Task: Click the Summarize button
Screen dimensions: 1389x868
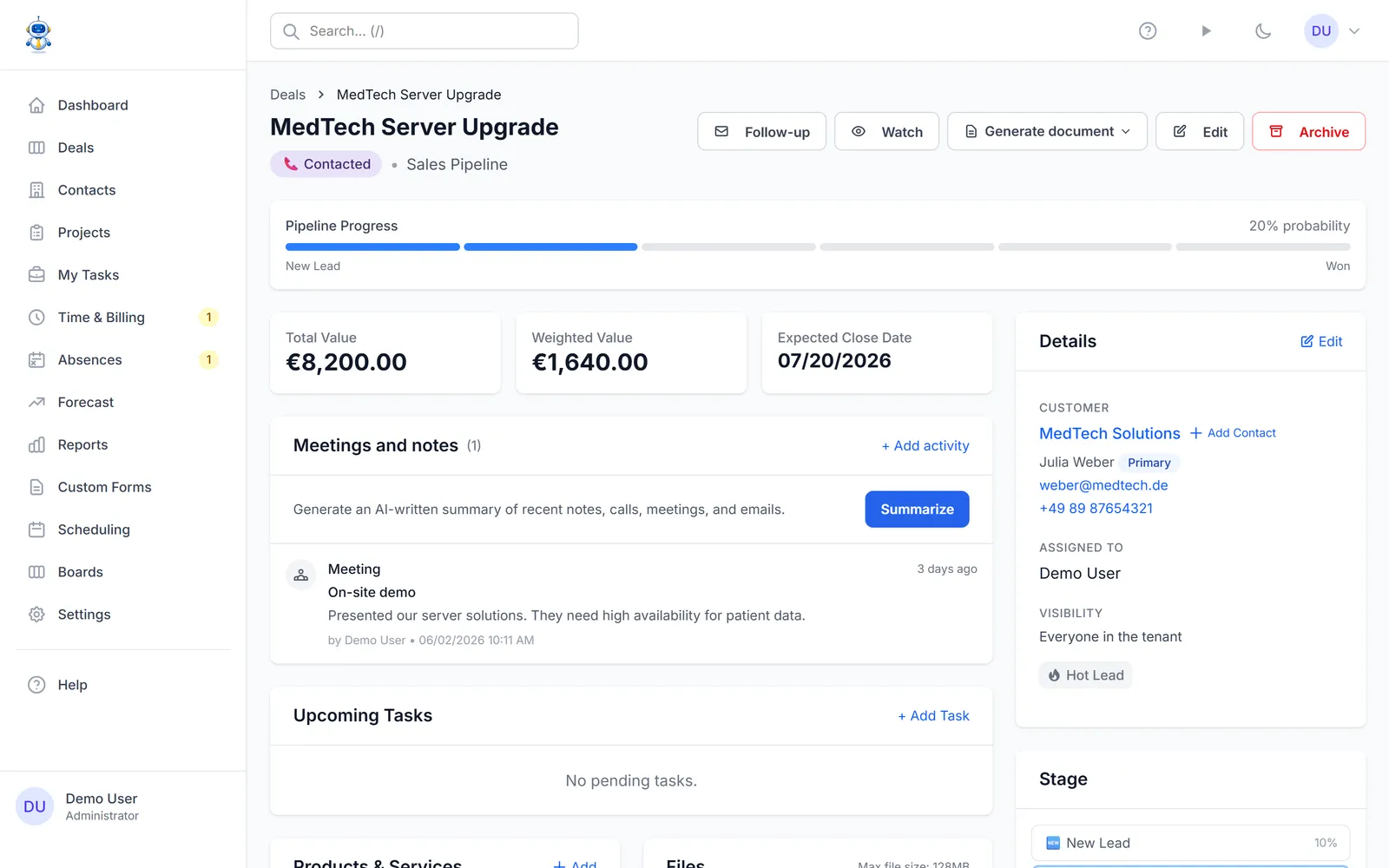Action: (917, 510)
